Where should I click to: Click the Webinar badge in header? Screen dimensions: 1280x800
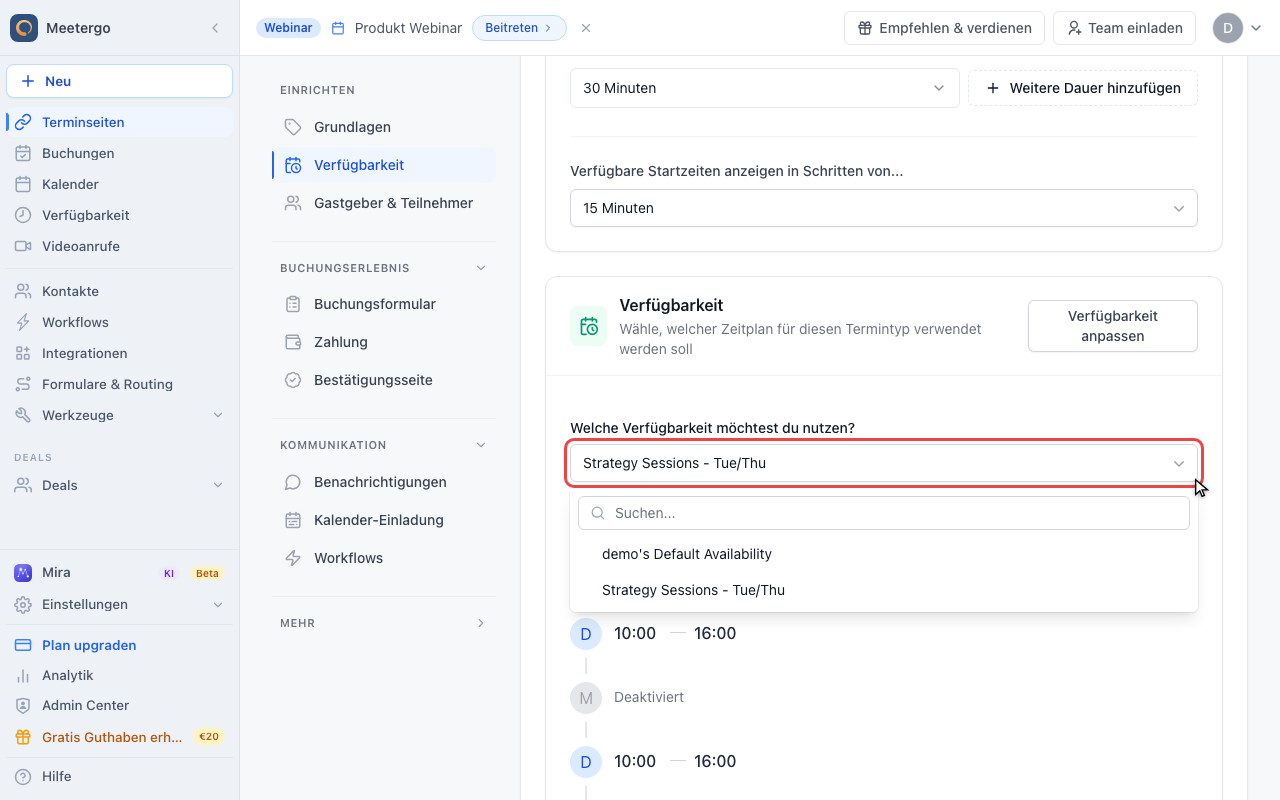tap(288, 28)
